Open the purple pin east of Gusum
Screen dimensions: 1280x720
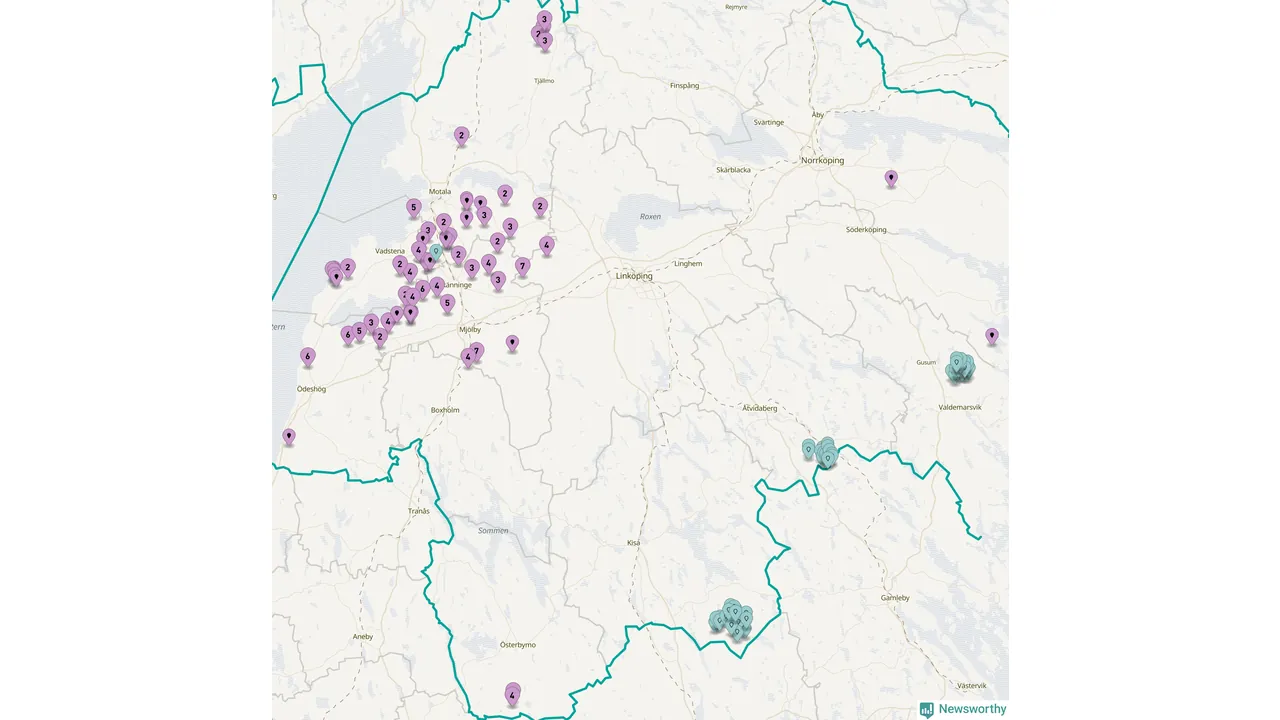(x=992, y=337)
